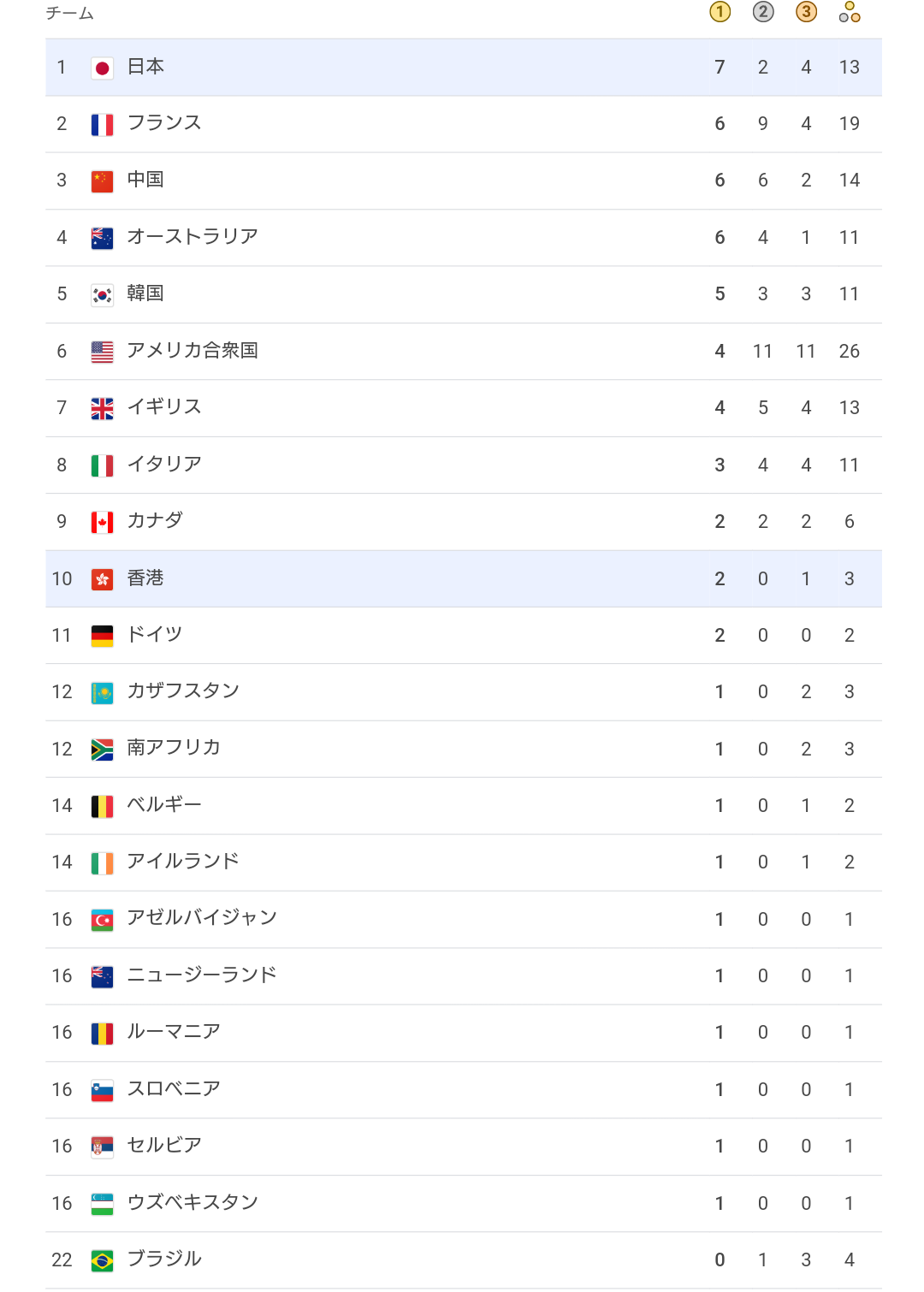Image resolution: width=924 pixels, height=1292 pixels.
Task: Select the オーストラリア team name
Action: (192, 237)
